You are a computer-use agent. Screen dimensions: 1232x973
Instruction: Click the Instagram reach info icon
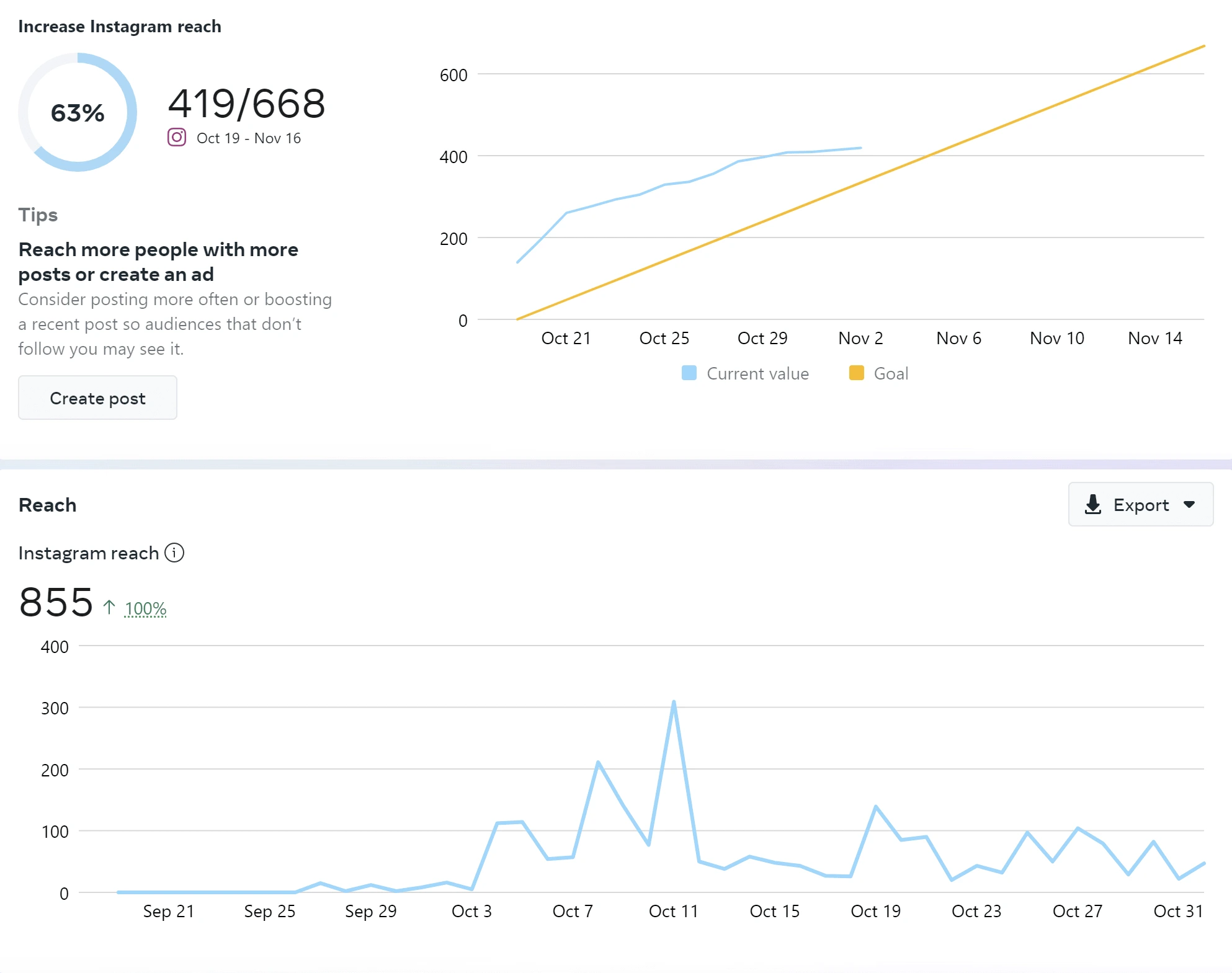pos(174,553)
